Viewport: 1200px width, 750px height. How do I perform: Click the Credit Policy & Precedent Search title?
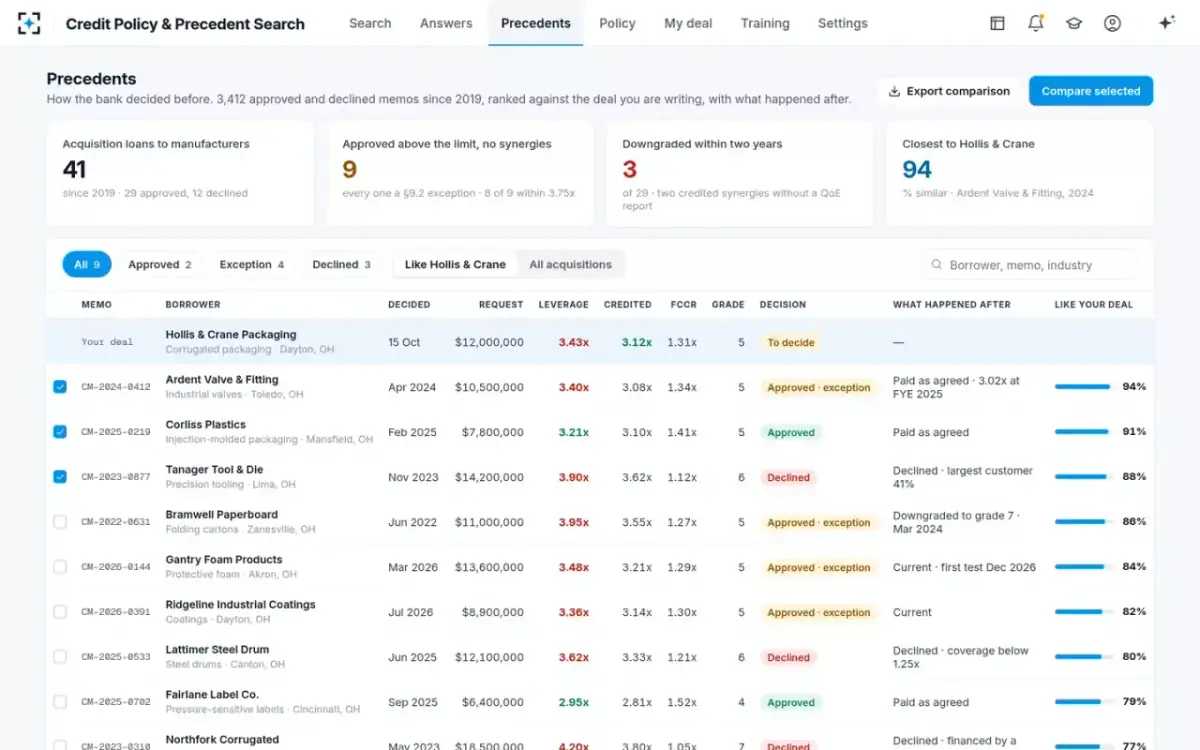click(185, 23)
